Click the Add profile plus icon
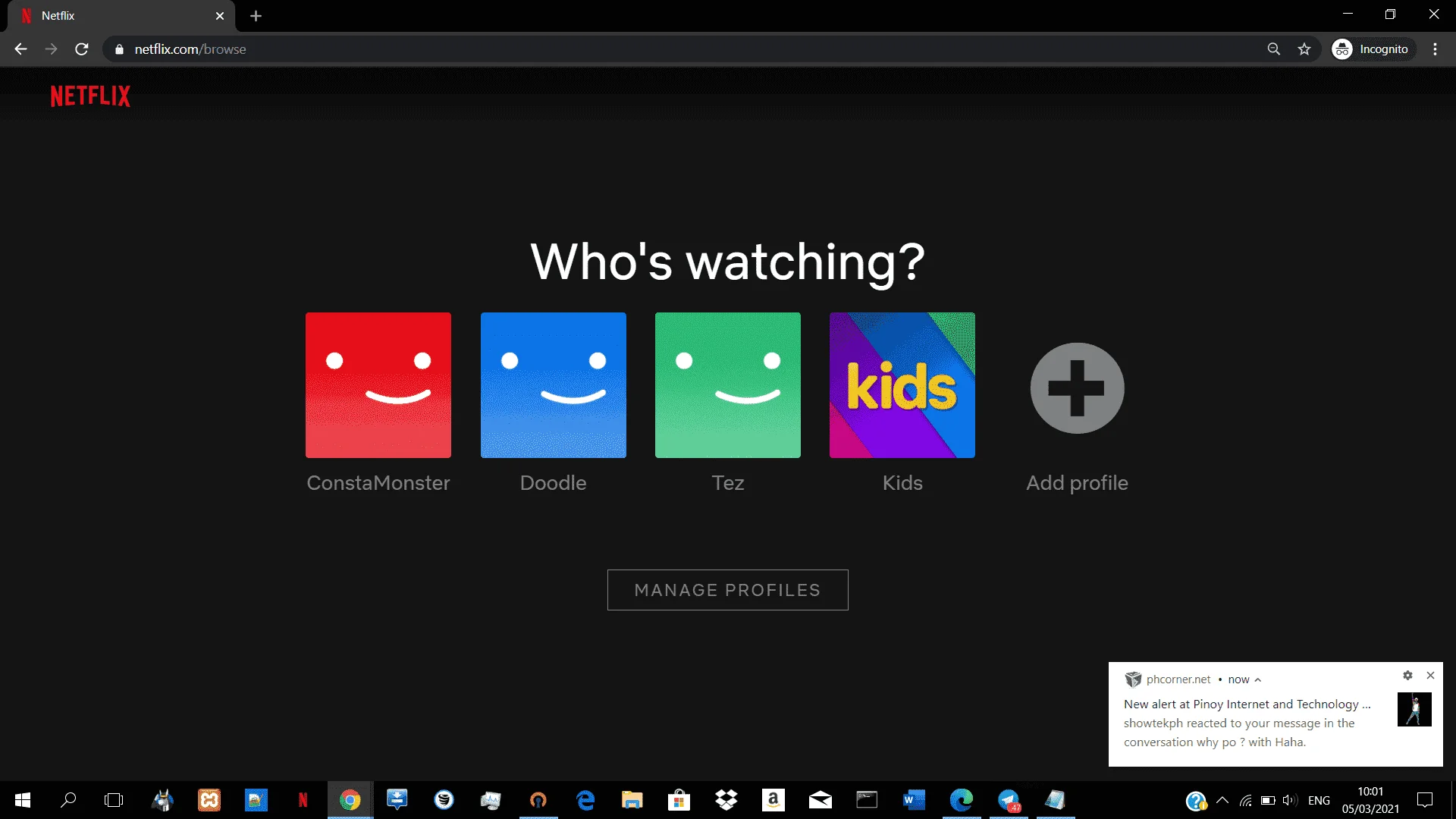The image size is (1456, 819). pos(1077,388)
